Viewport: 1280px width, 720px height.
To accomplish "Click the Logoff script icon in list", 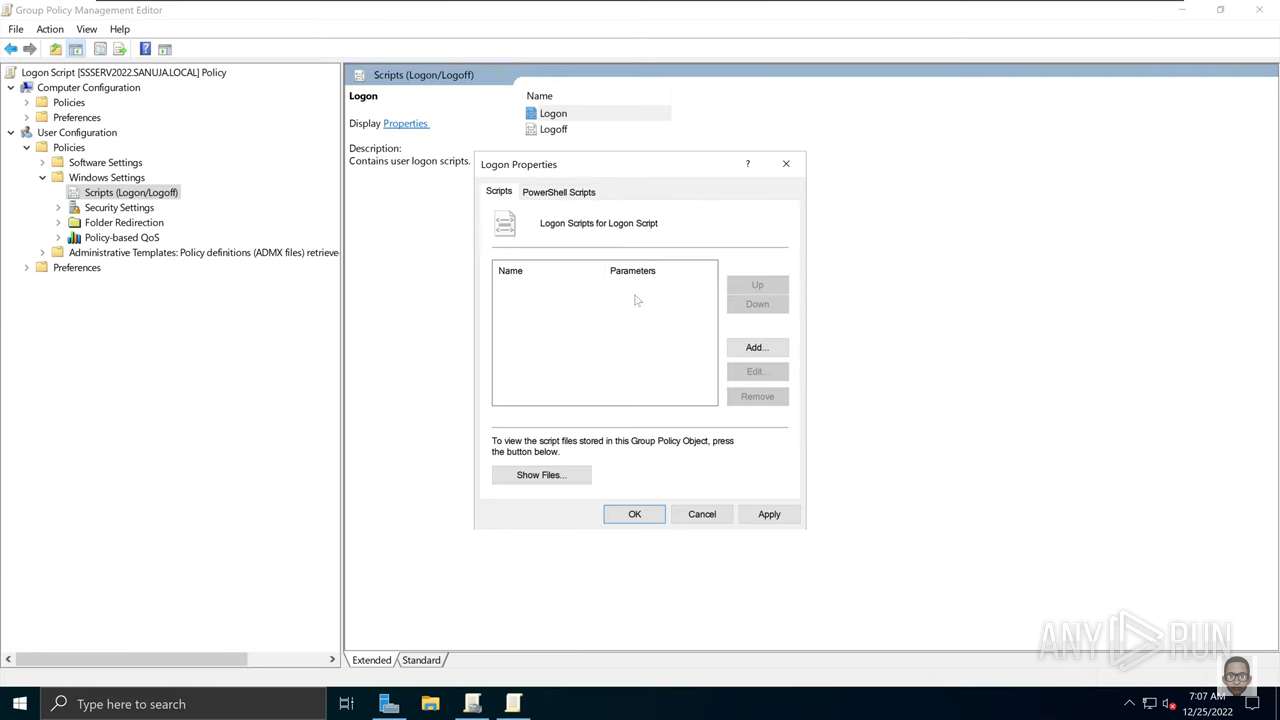I will [x=531, y=129].
